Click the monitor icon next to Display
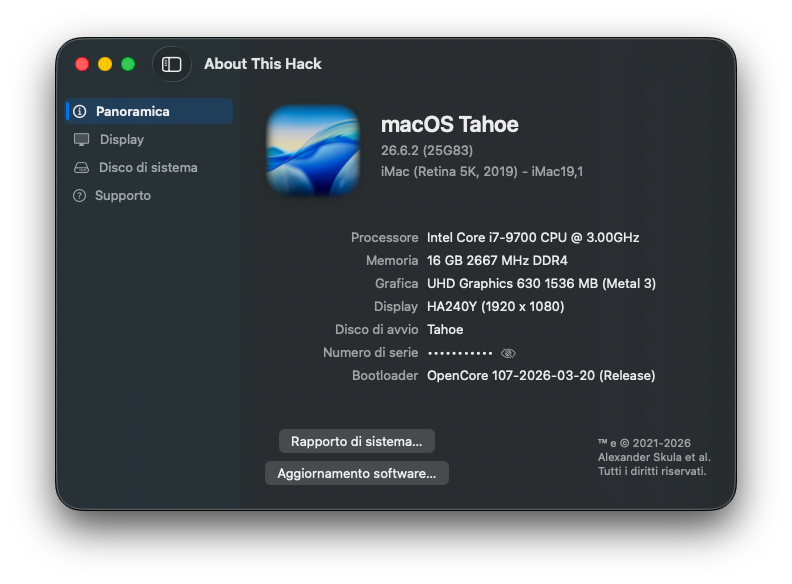The height and width of the screenshot is (584, 792). coord(81,139)
